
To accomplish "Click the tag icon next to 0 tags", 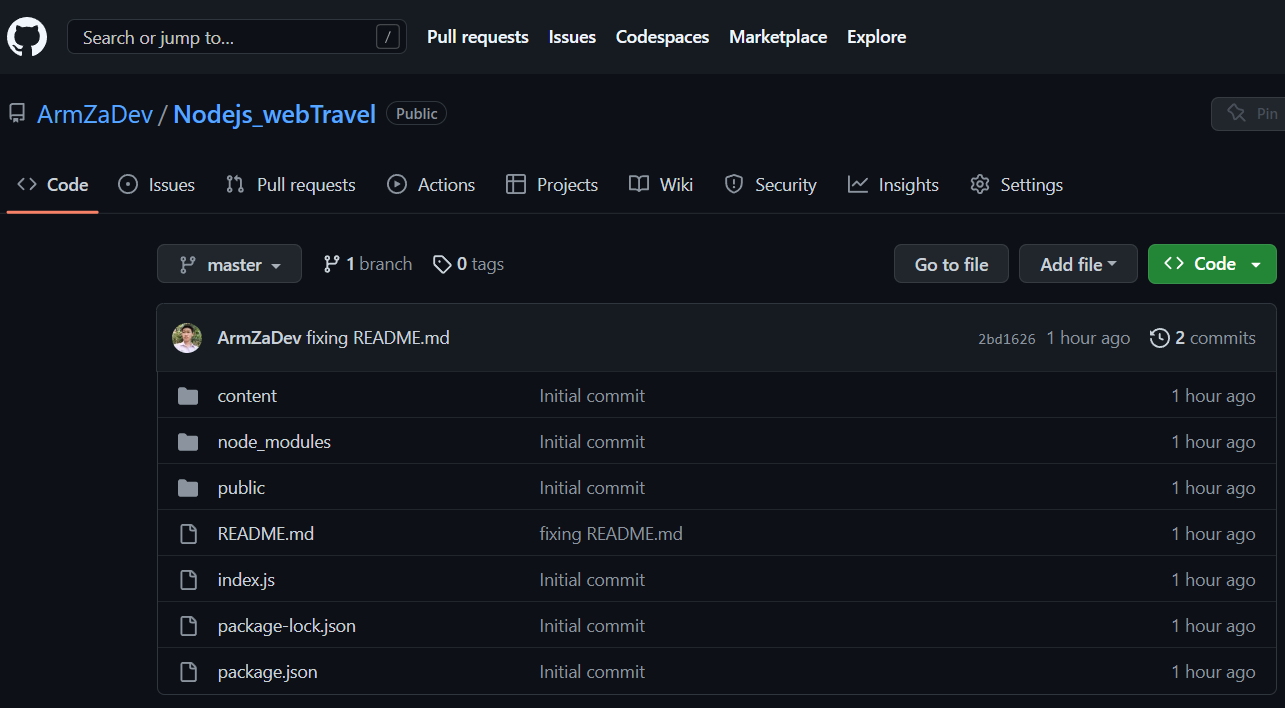I will pyautogui.click(x=442, y=264).
